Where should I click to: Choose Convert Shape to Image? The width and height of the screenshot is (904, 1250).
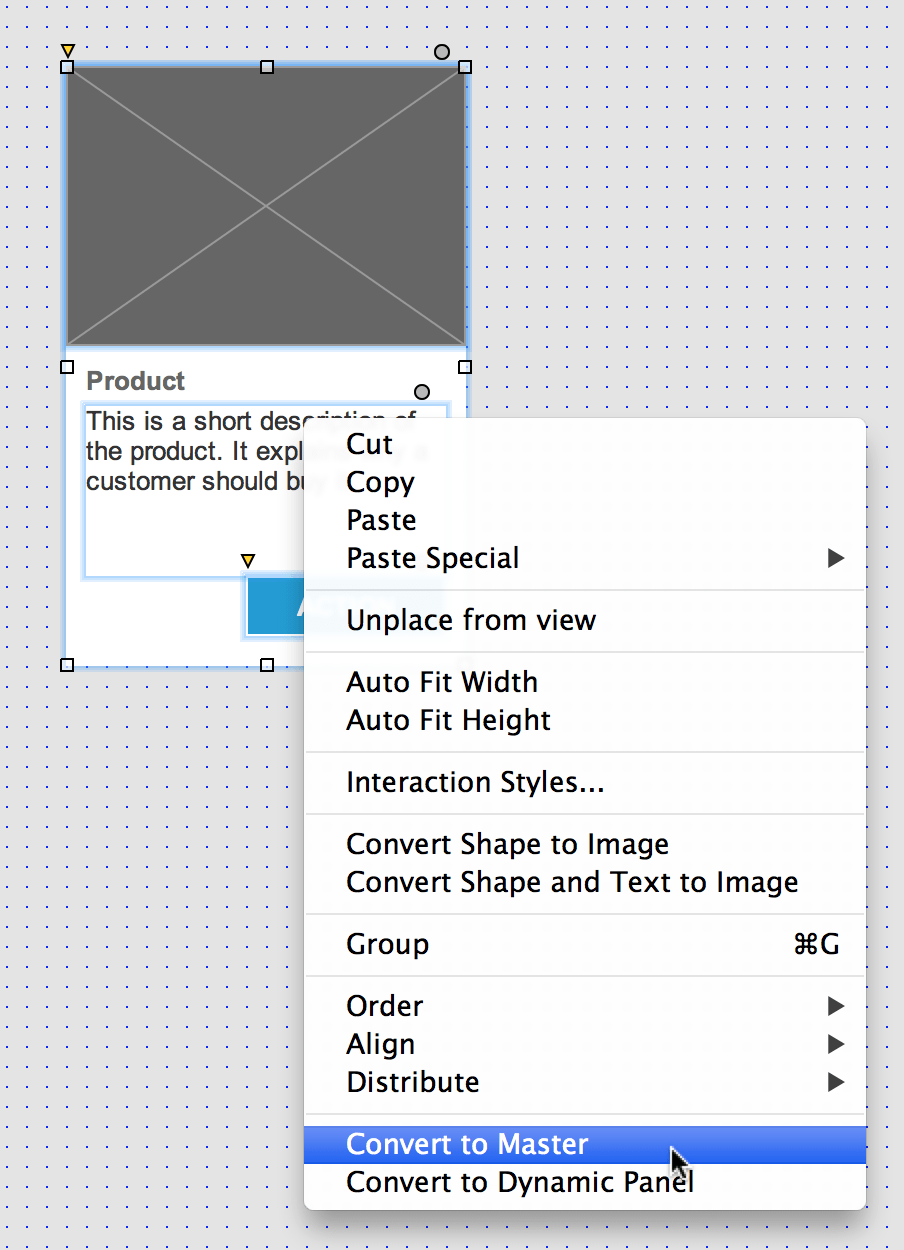(585, 844)
